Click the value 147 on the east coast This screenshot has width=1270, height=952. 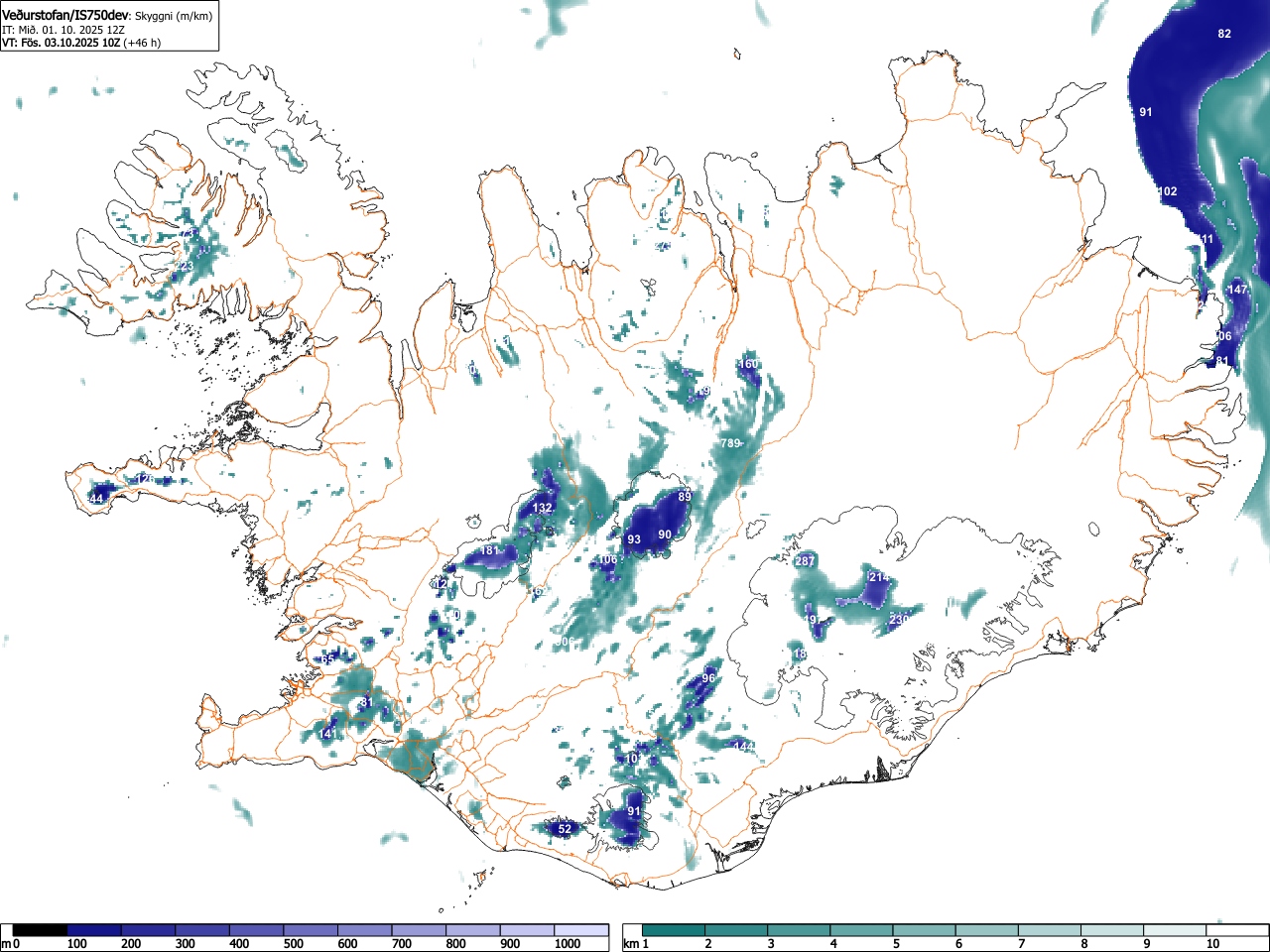(1237, 290)
